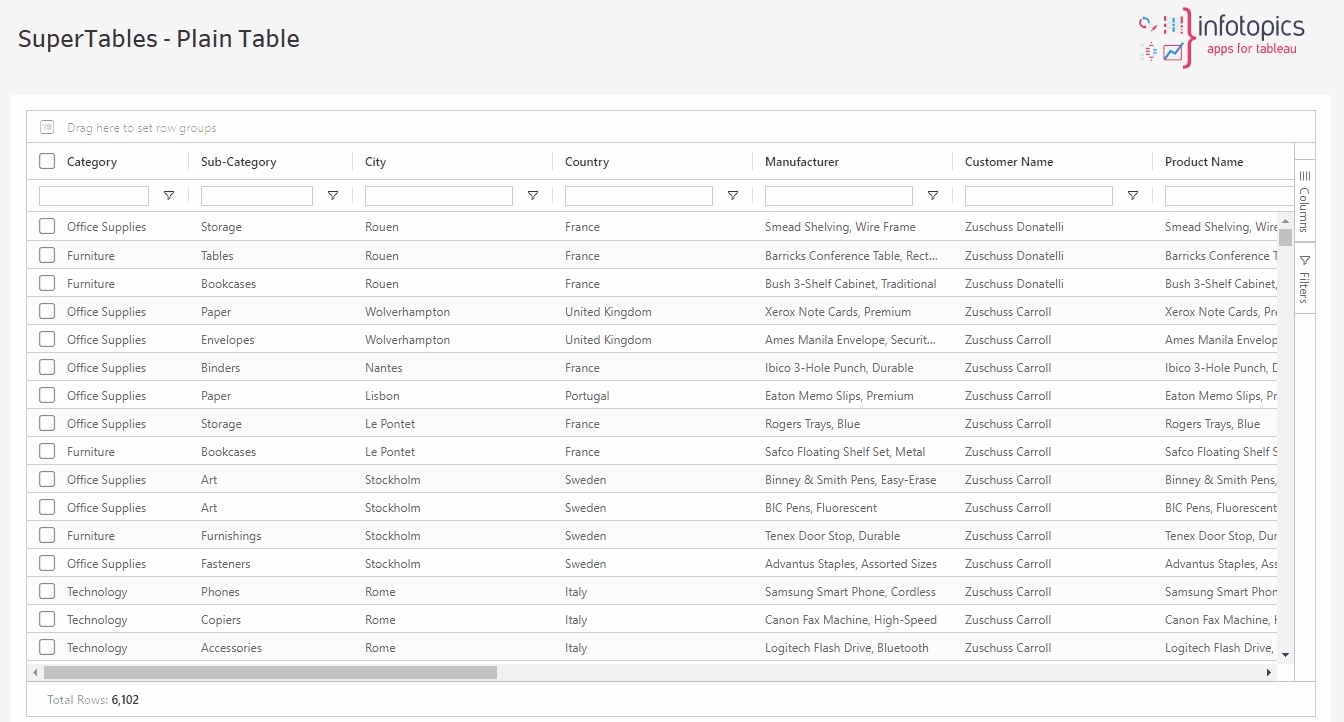Image resolution: width=1344 pixels, height=722 pixels.
Task: Click the scroll down arrow of vertical scrollbar
Action: coord(1285,654)
